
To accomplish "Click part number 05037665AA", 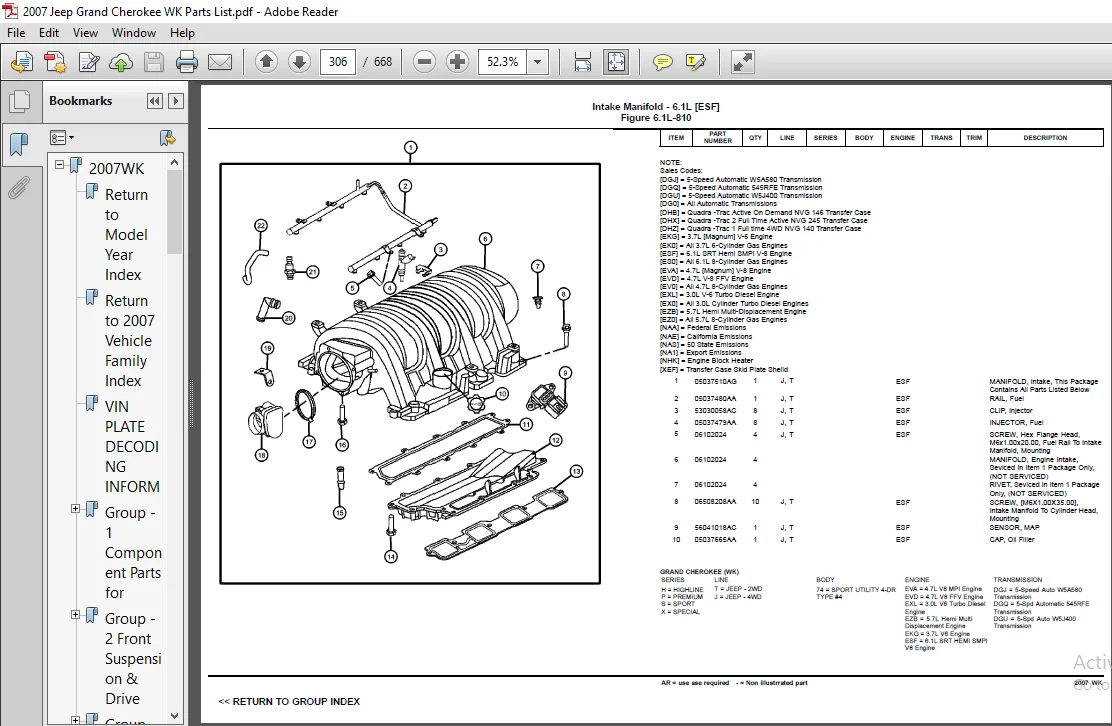I will (715, 540).
